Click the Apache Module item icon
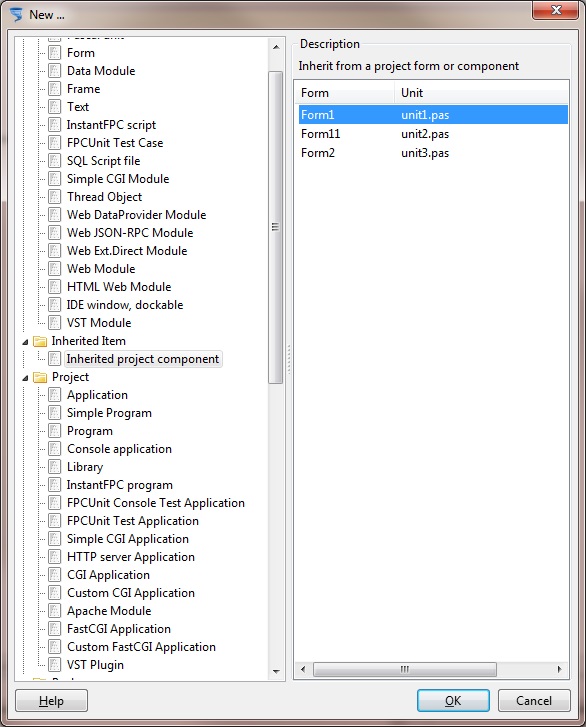Viewport: 586px width, 727px height. pos(55,611)
